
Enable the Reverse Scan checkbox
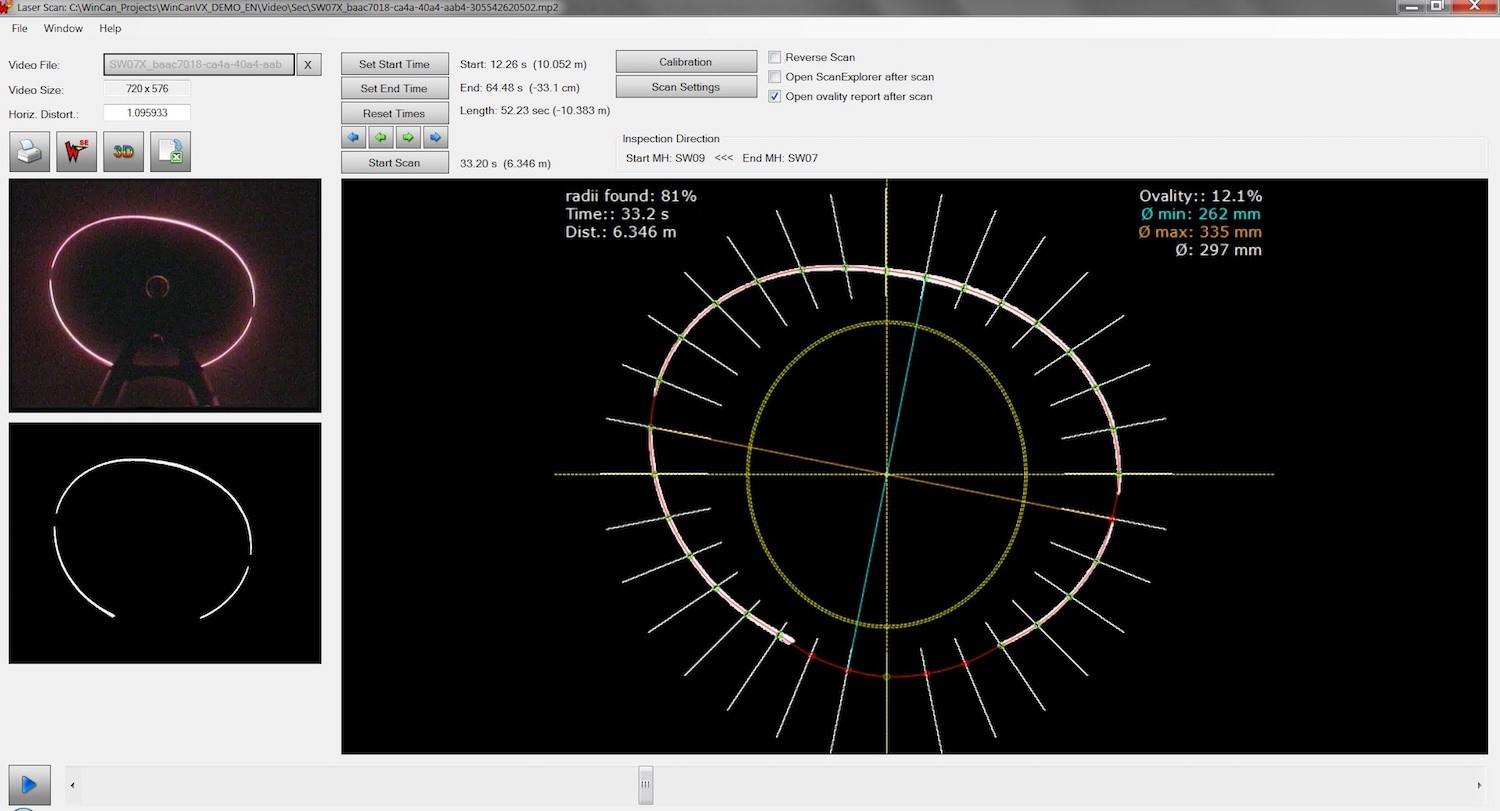point(775,58)
